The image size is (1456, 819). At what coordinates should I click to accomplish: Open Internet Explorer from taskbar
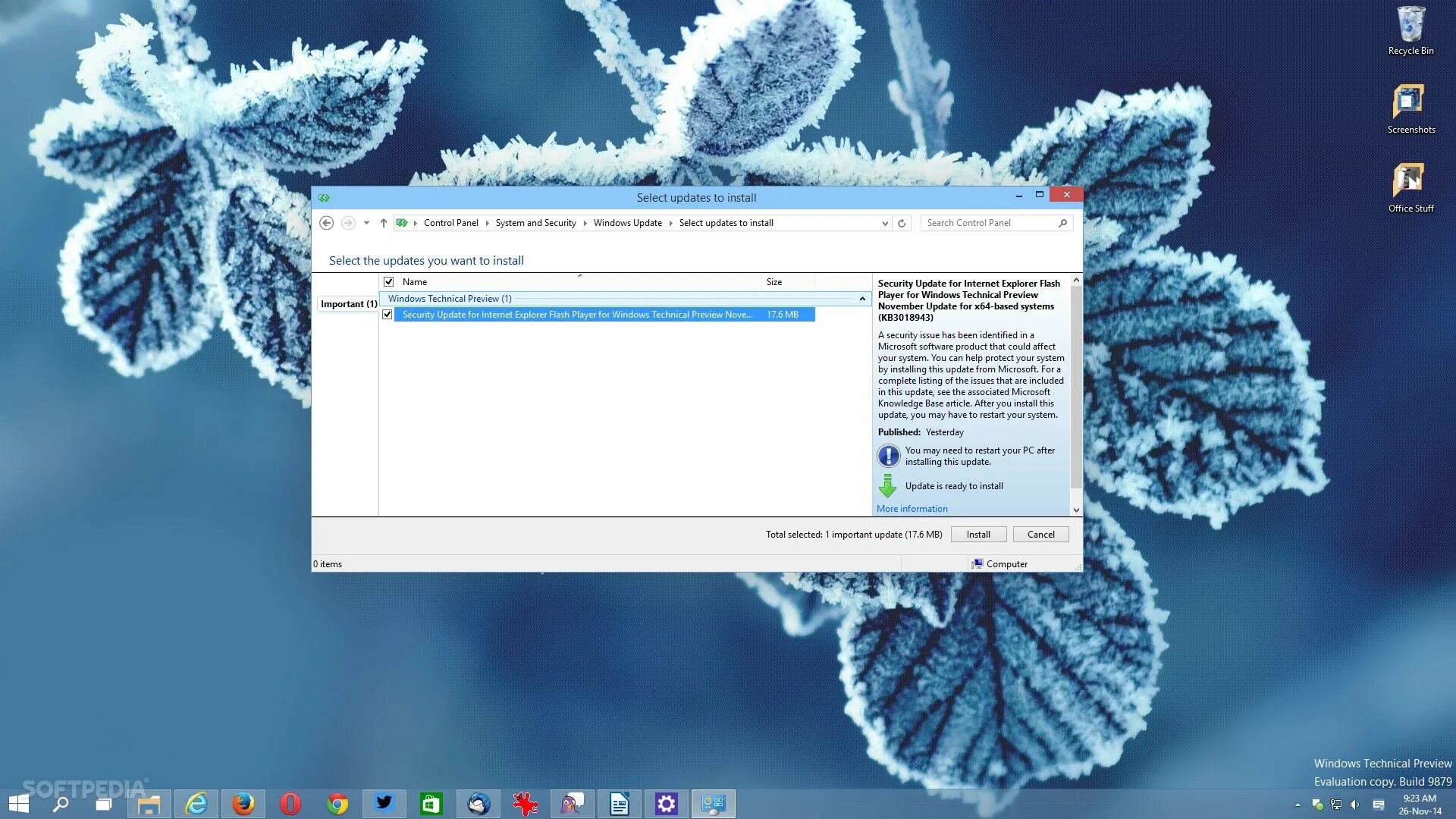(x=196, y=804)
